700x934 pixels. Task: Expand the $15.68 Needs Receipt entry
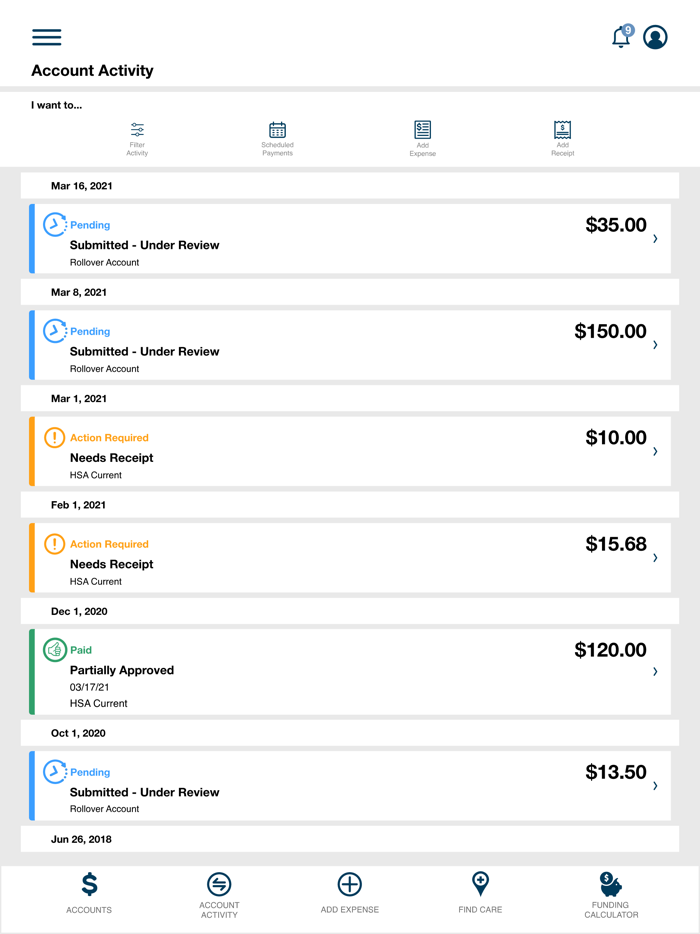pos(657,559)
